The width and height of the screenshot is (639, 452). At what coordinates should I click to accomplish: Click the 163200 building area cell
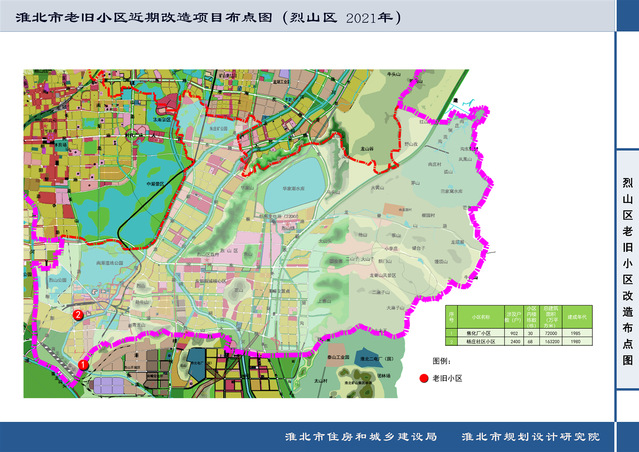(x=551, y=341)
